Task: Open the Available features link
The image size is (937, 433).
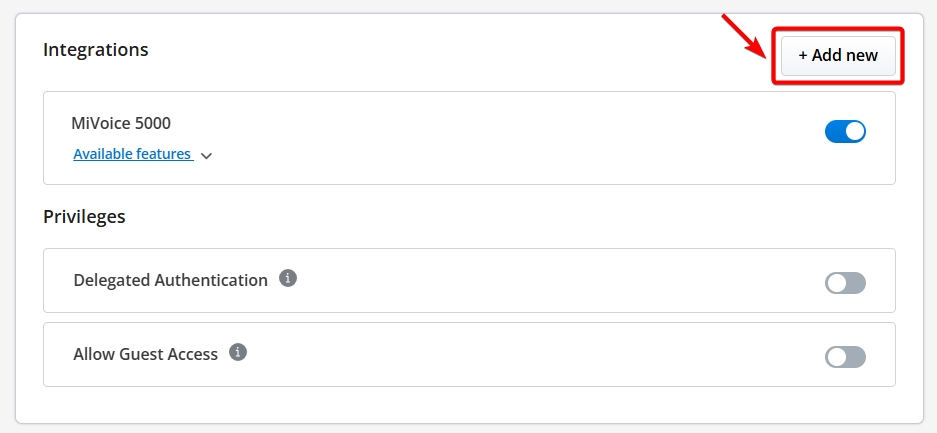Action: (x=132, y=153)
